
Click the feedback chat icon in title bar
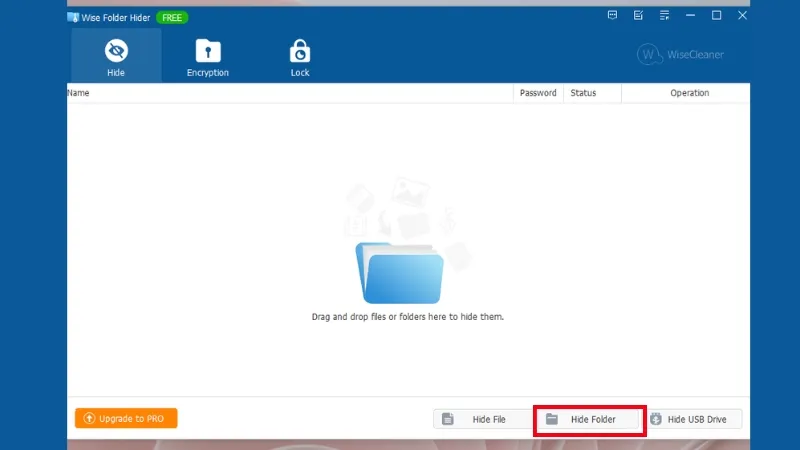click(612, 15)
